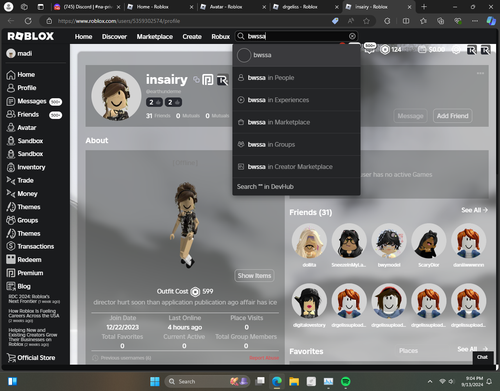500x391 pixels.
Task: Choose bwssa in Experiences suggestion
Action: (296, 100)
